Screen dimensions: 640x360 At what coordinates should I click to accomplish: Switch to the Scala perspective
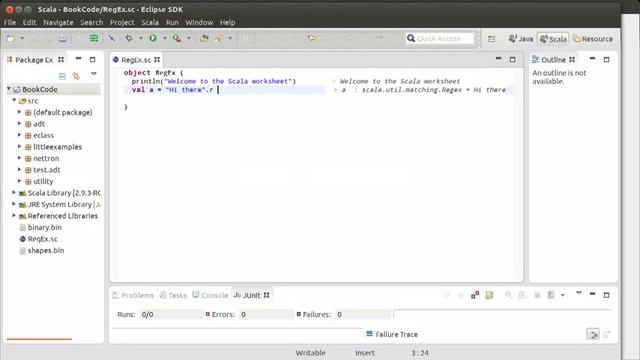click(x=553, y=39)
